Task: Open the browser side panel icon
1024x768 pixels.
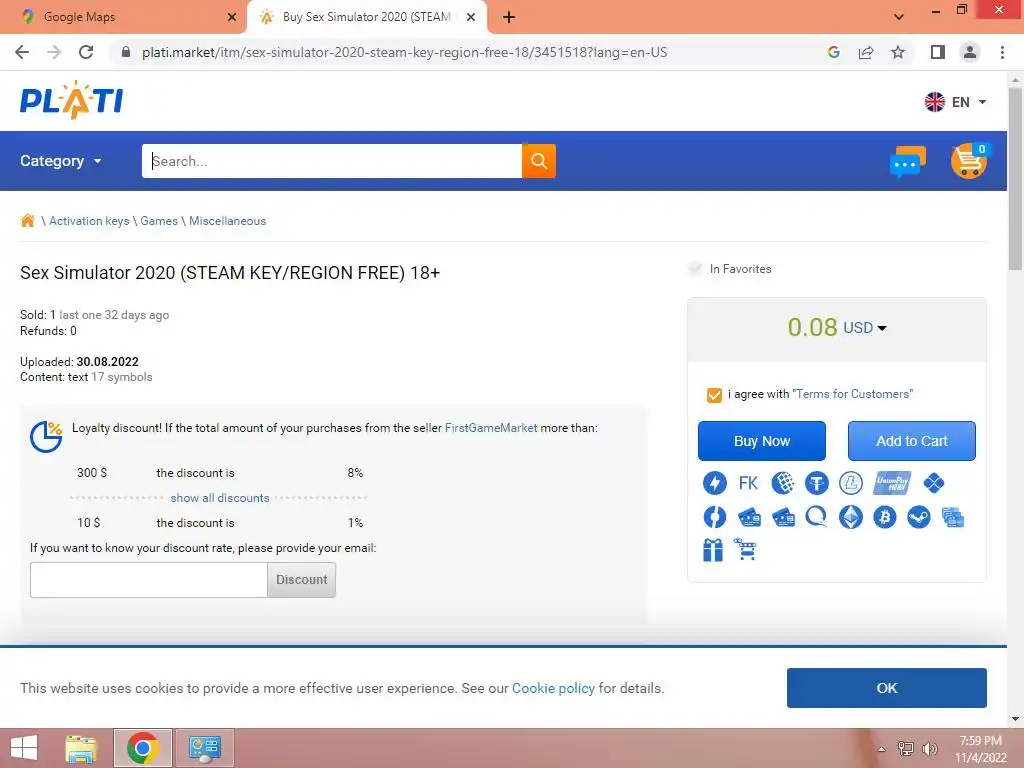Action: 938,52
